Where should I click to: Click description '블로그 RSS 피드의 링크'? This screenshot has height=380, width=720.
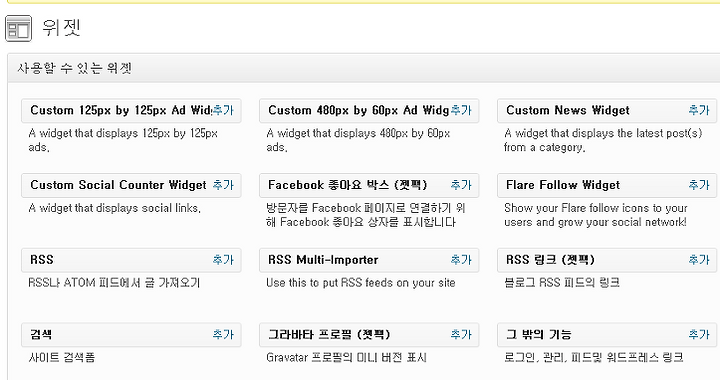point(562,283)
